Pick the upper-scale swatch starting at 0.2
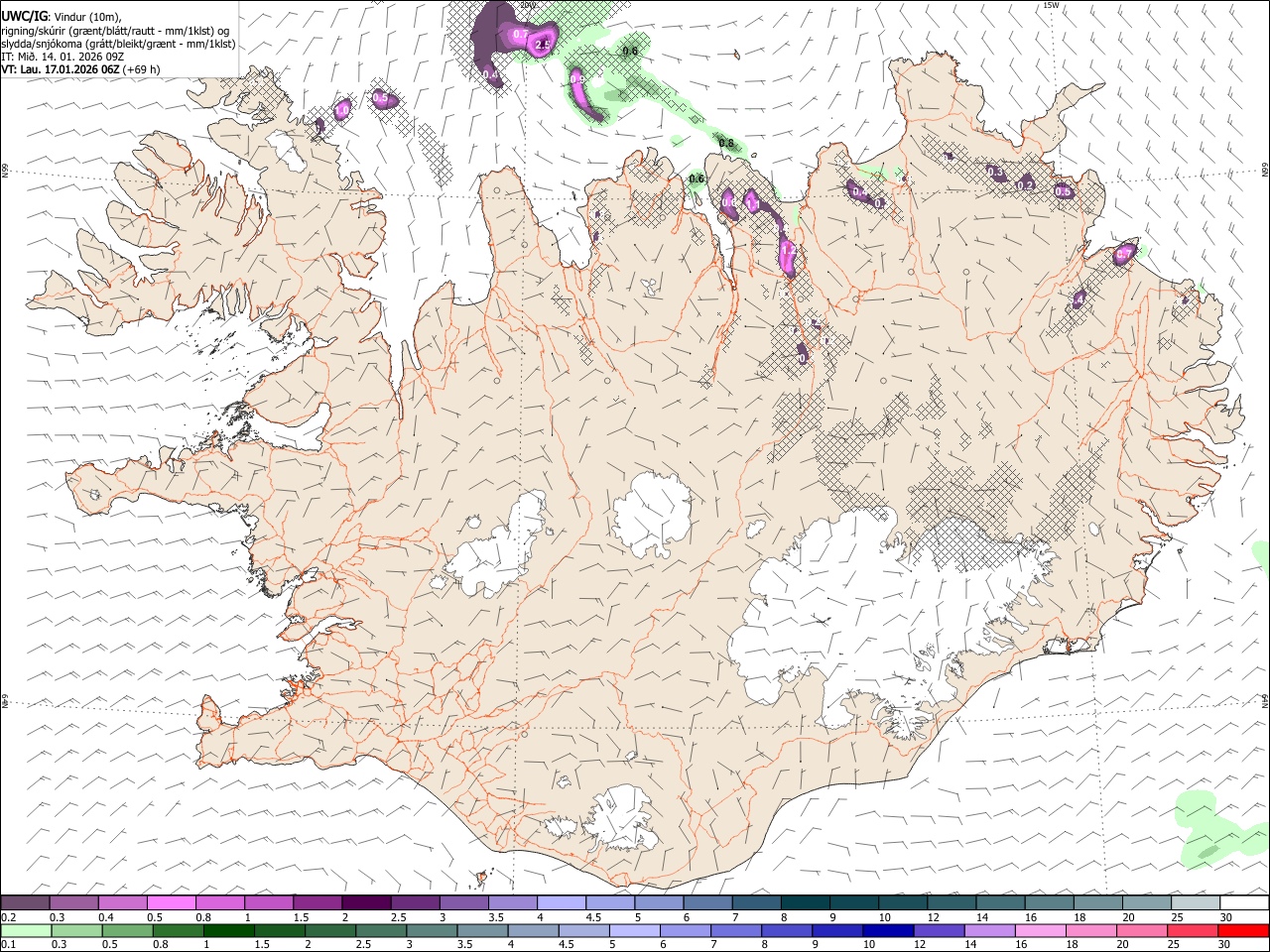The height and width of the screenshot is (952, 1270). click(x=25, y=902)
